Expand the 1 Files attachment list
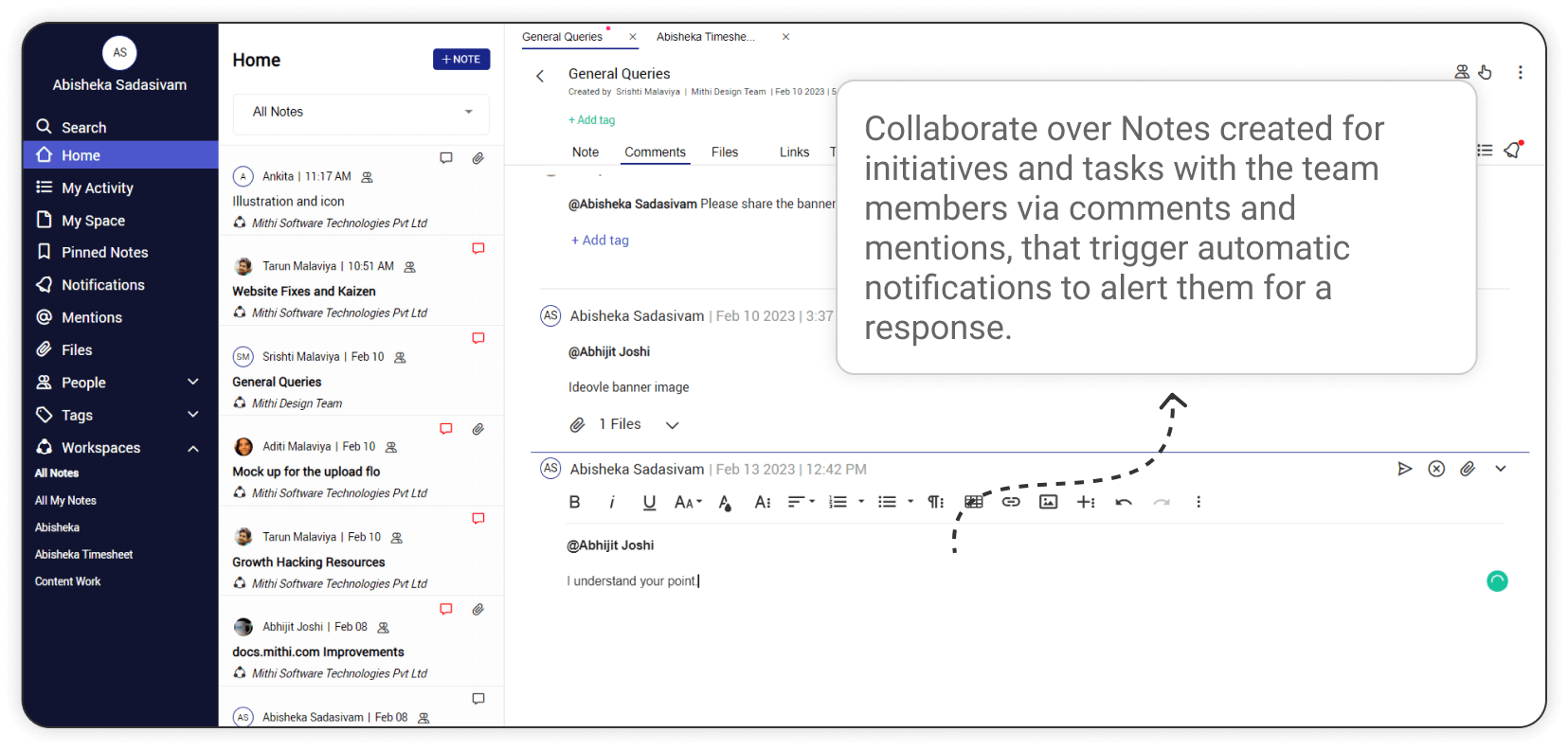This screenshot has width=1568, height=750. point(673,425)
